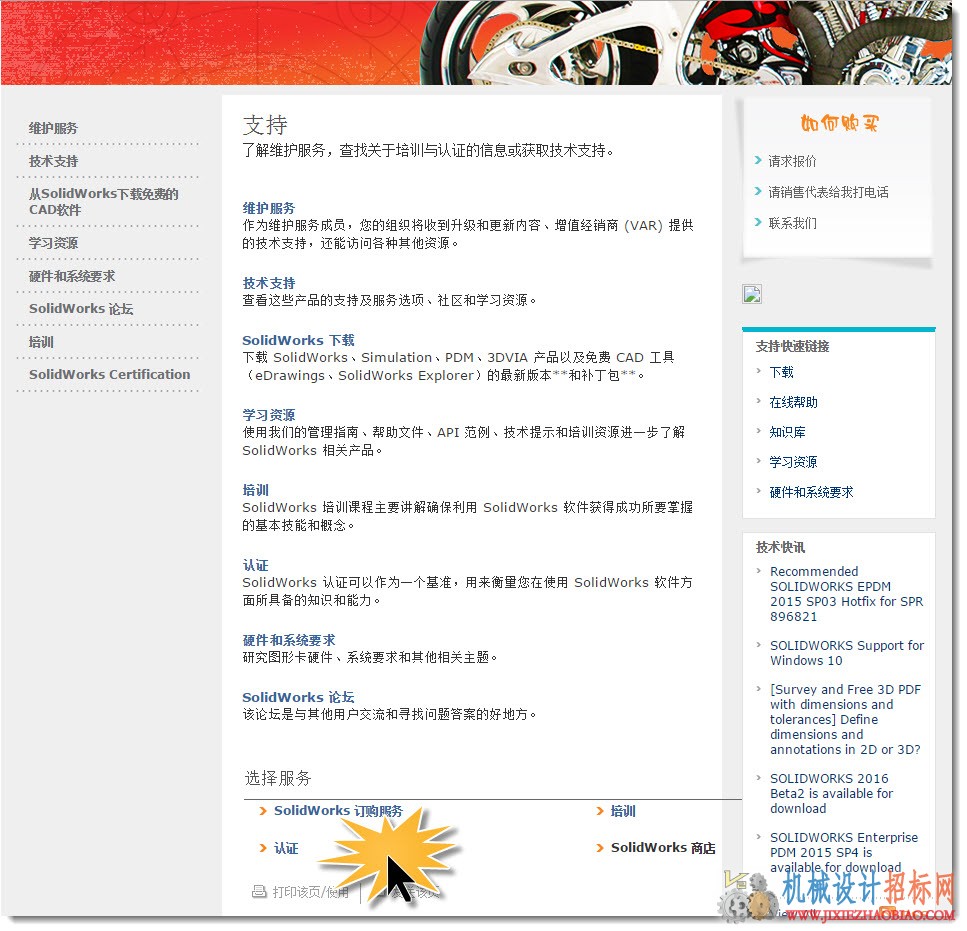Open 在线帮助 quick link
Viewport: 967px width, 931px height.
794,403
